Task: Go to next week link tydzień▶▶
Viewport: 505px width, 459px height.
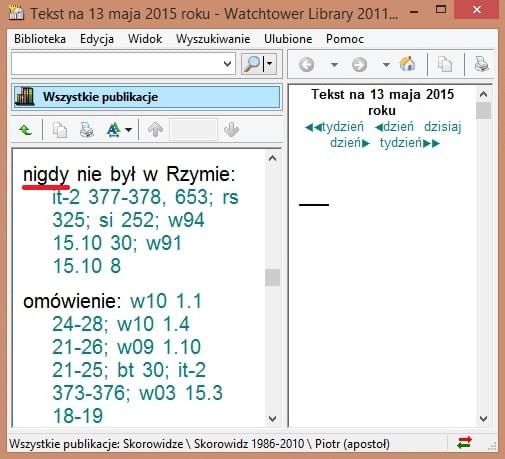Action: (x=410, y=143)
